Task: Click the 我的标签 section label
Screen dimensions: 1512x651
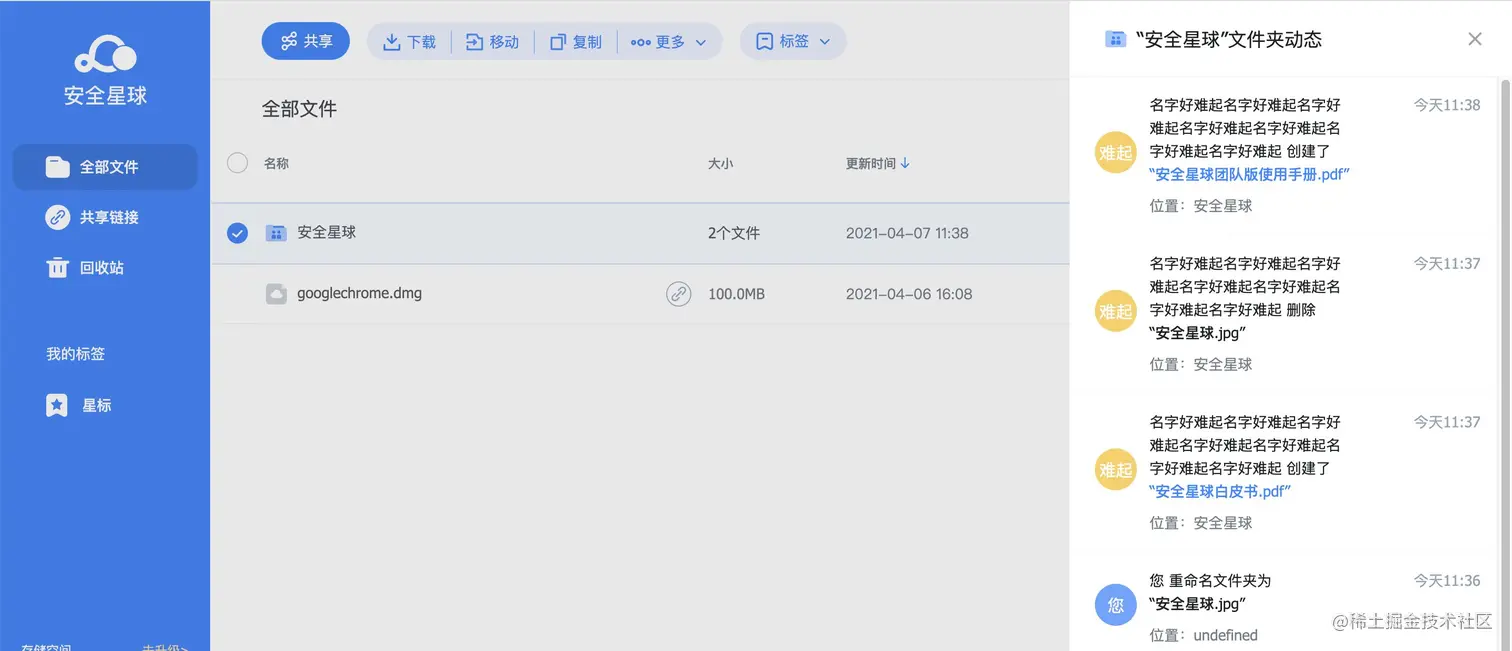Action: coord(75,354)
